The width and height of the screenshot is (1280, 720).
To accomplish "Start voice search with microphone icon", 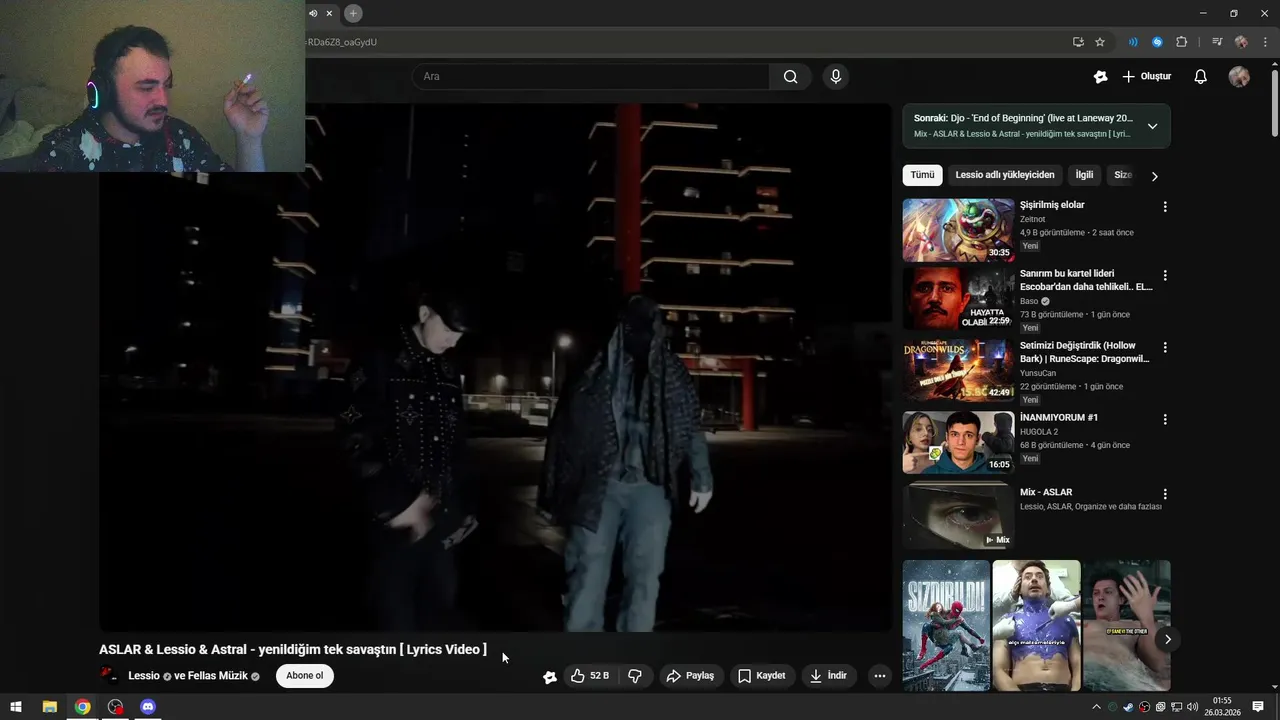I will pos(836,76).
